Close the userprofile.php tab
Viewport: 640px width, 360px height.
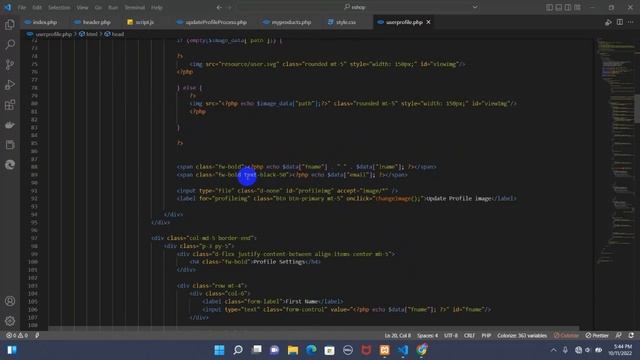[428, 22]
